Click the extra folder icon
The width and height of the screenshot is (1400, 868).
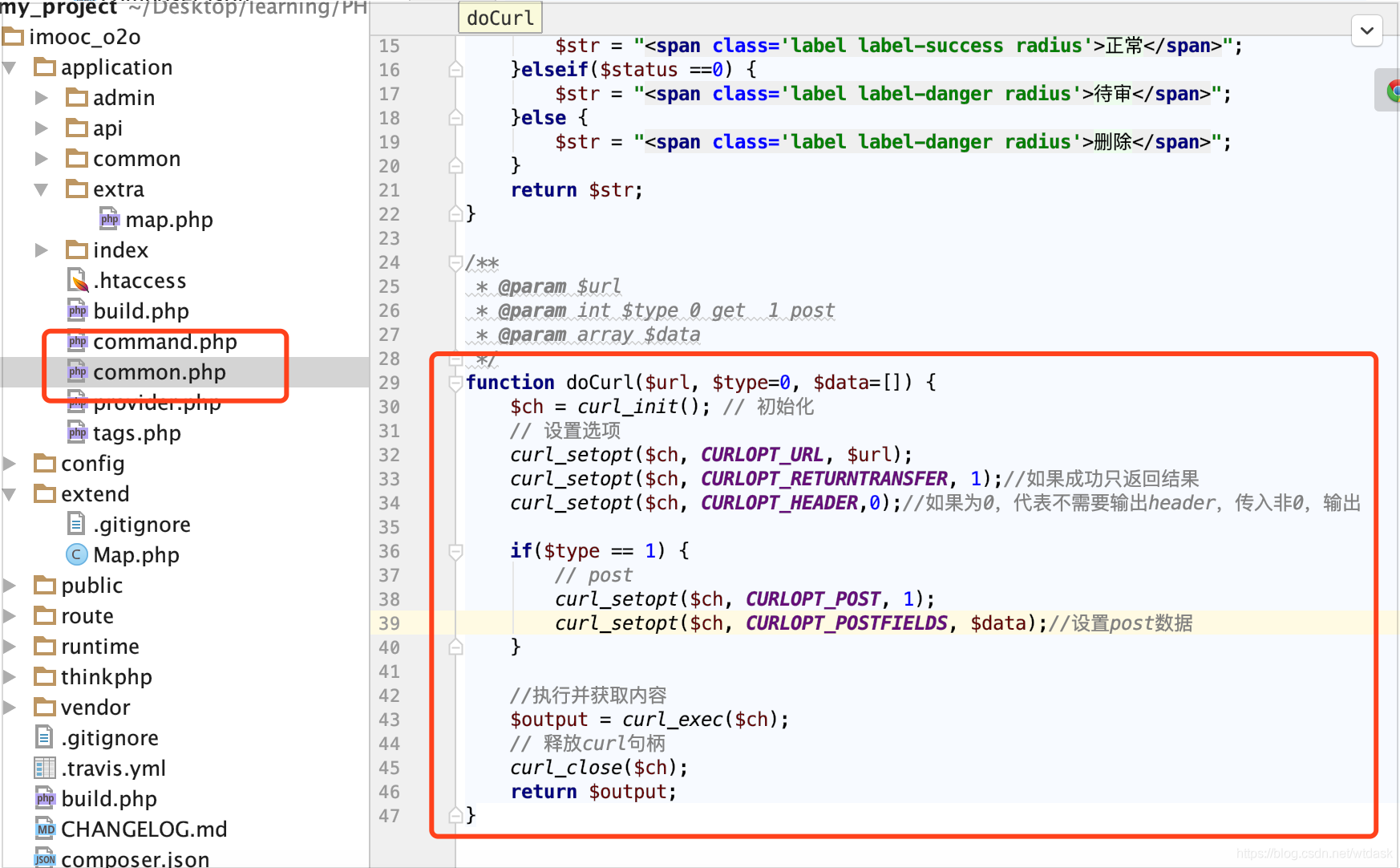[x=77, y=189]
